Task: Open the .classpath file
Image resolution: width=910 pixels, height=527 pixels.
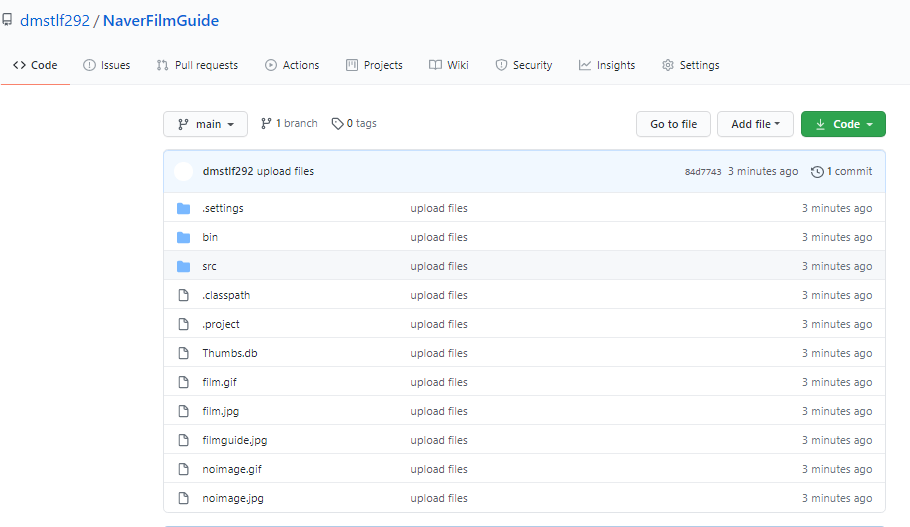Action: [x=226, y=295]
